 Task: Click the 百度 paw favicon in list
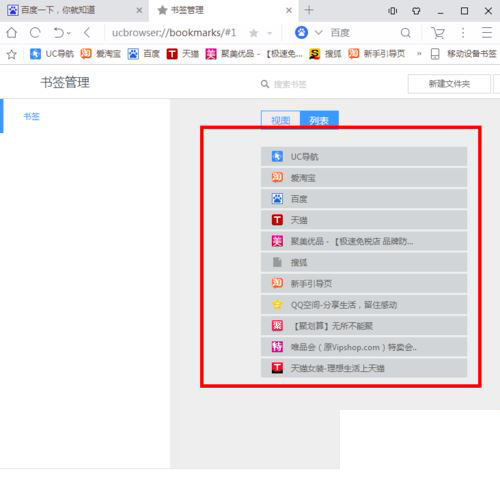pyautogui.click(x=277, y=199)
